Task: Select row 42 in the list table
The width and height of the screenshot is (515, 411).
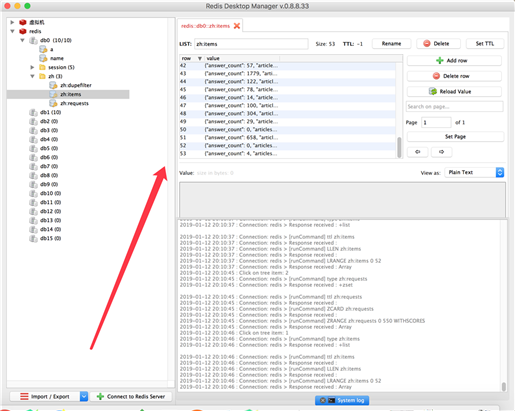Action: tap(288, 66)
